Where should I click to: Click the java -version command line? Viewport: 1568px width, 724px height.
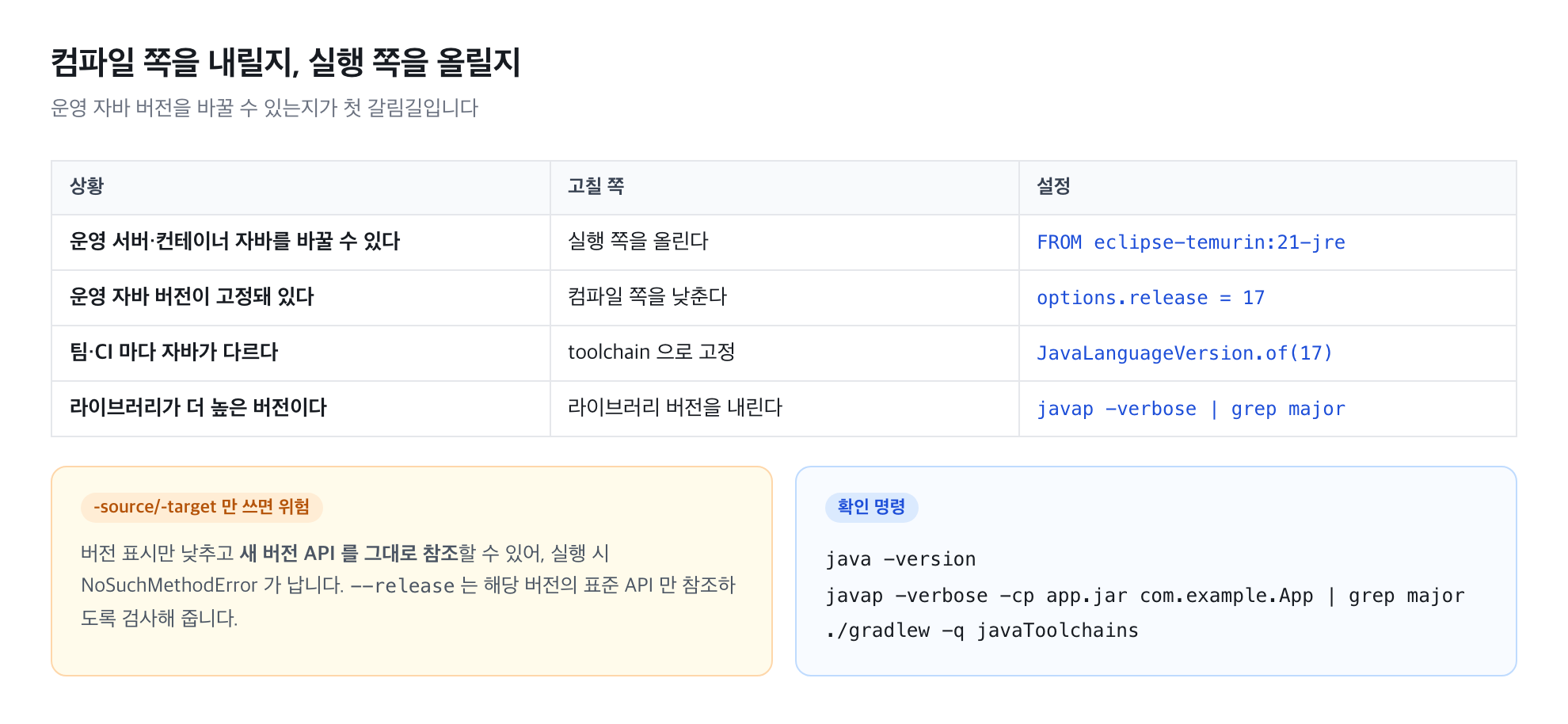click(x=900, y=559)
